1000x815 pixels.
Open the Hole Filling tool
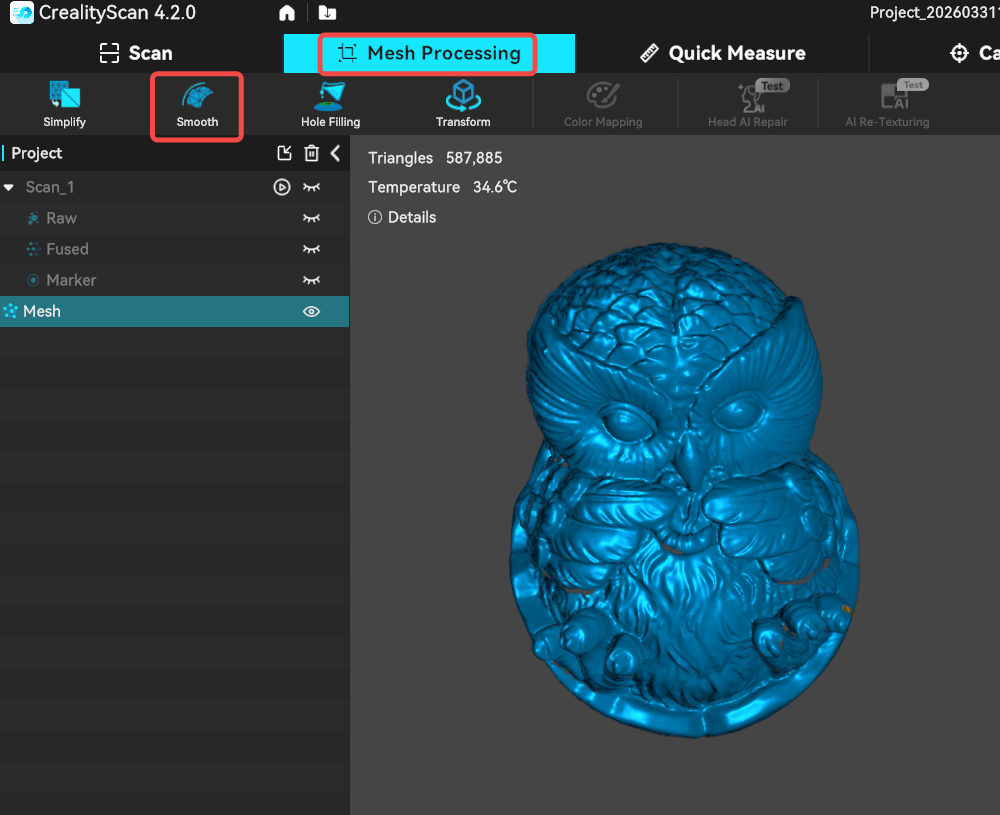click(330, 105)
